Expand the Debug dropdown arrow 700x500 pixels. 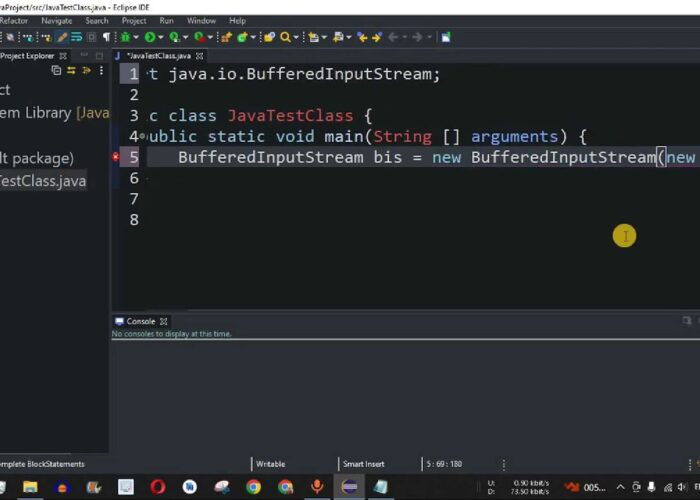click(136, 38)
